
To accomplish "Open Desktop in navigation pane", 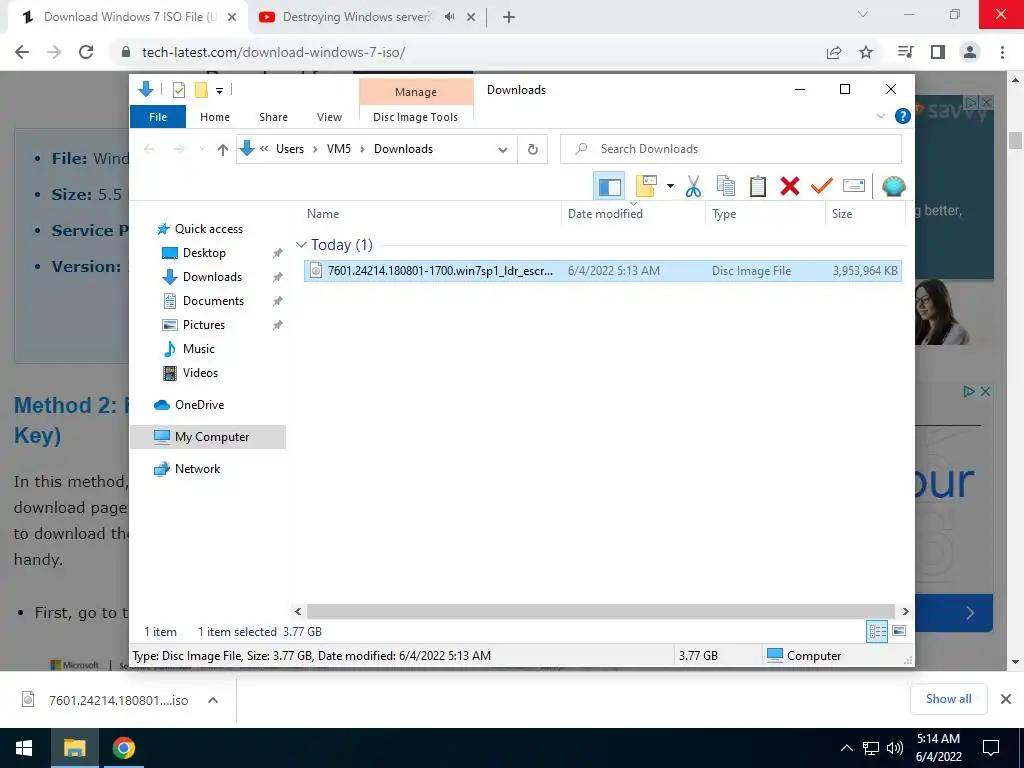I will click(x=204, y=253).
